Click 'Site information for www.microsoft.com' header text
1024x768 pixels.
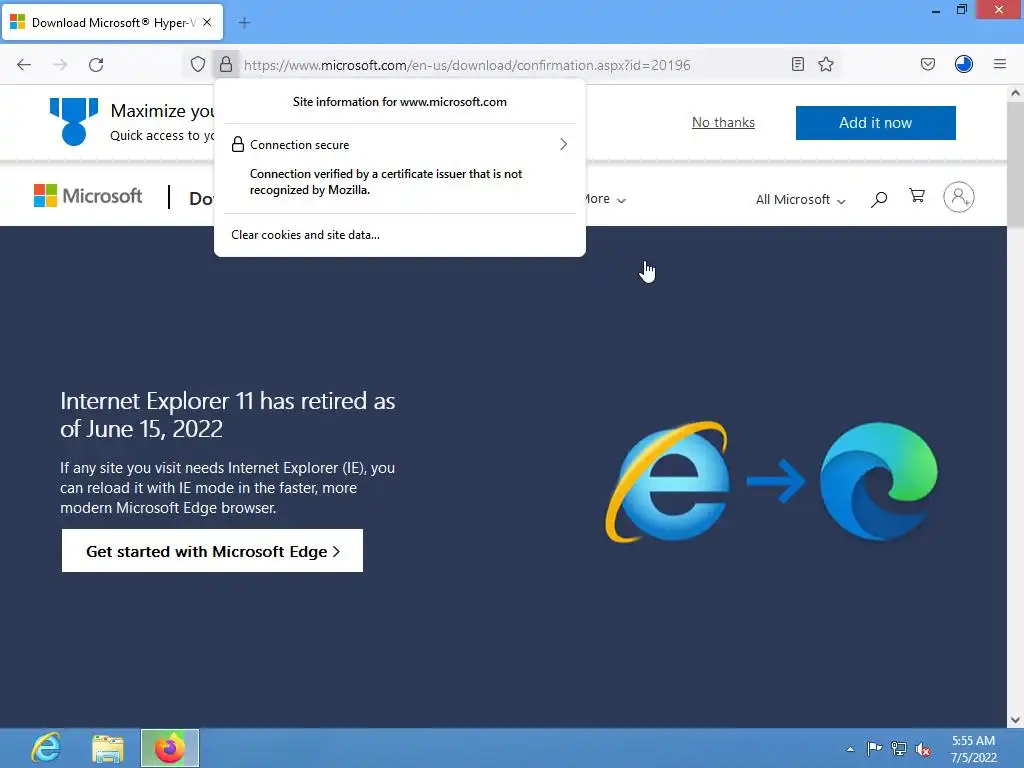pos(400,102)
